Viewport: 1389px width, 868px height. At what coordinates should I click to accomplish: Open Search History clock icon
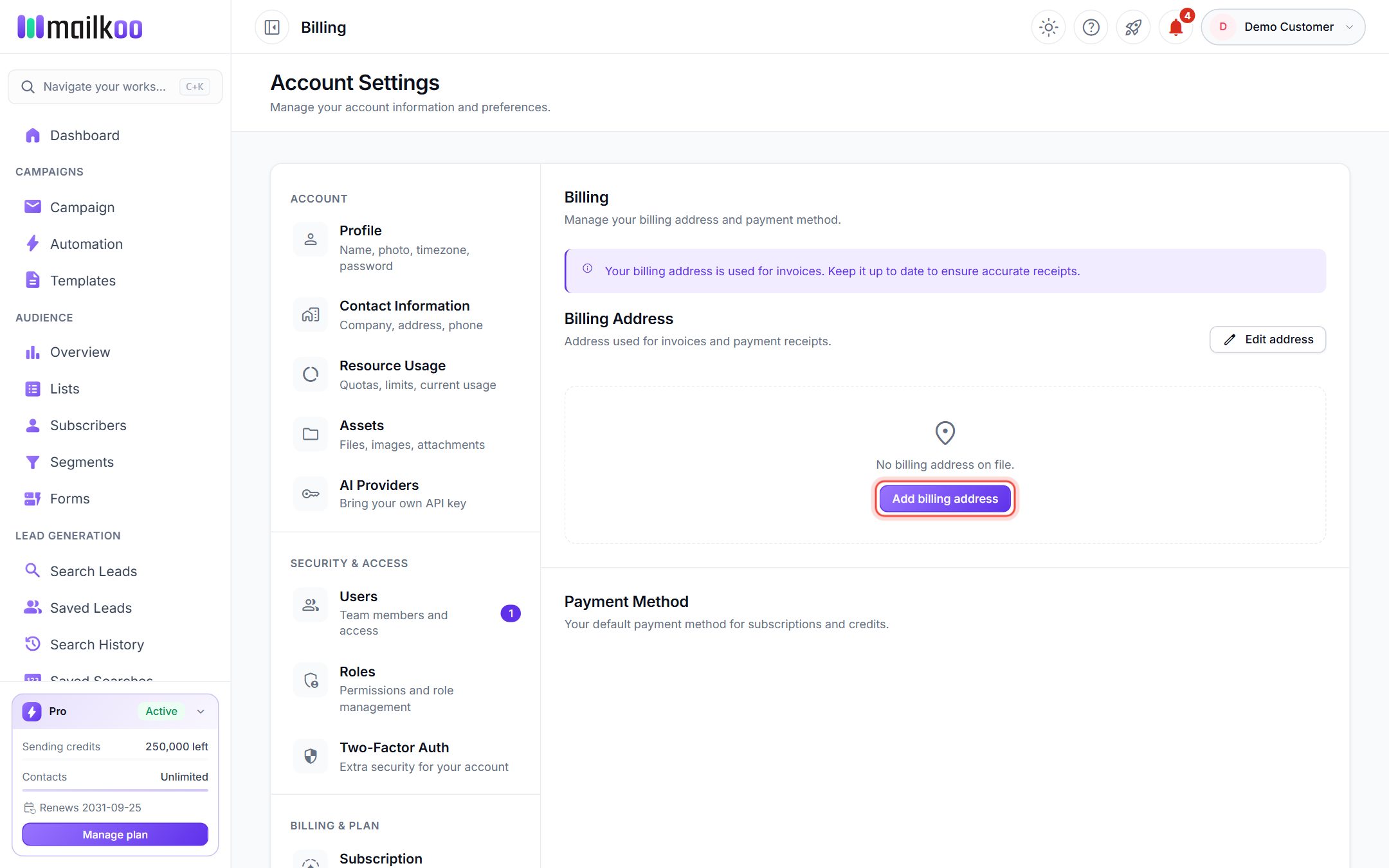click(x=32, y=644)
